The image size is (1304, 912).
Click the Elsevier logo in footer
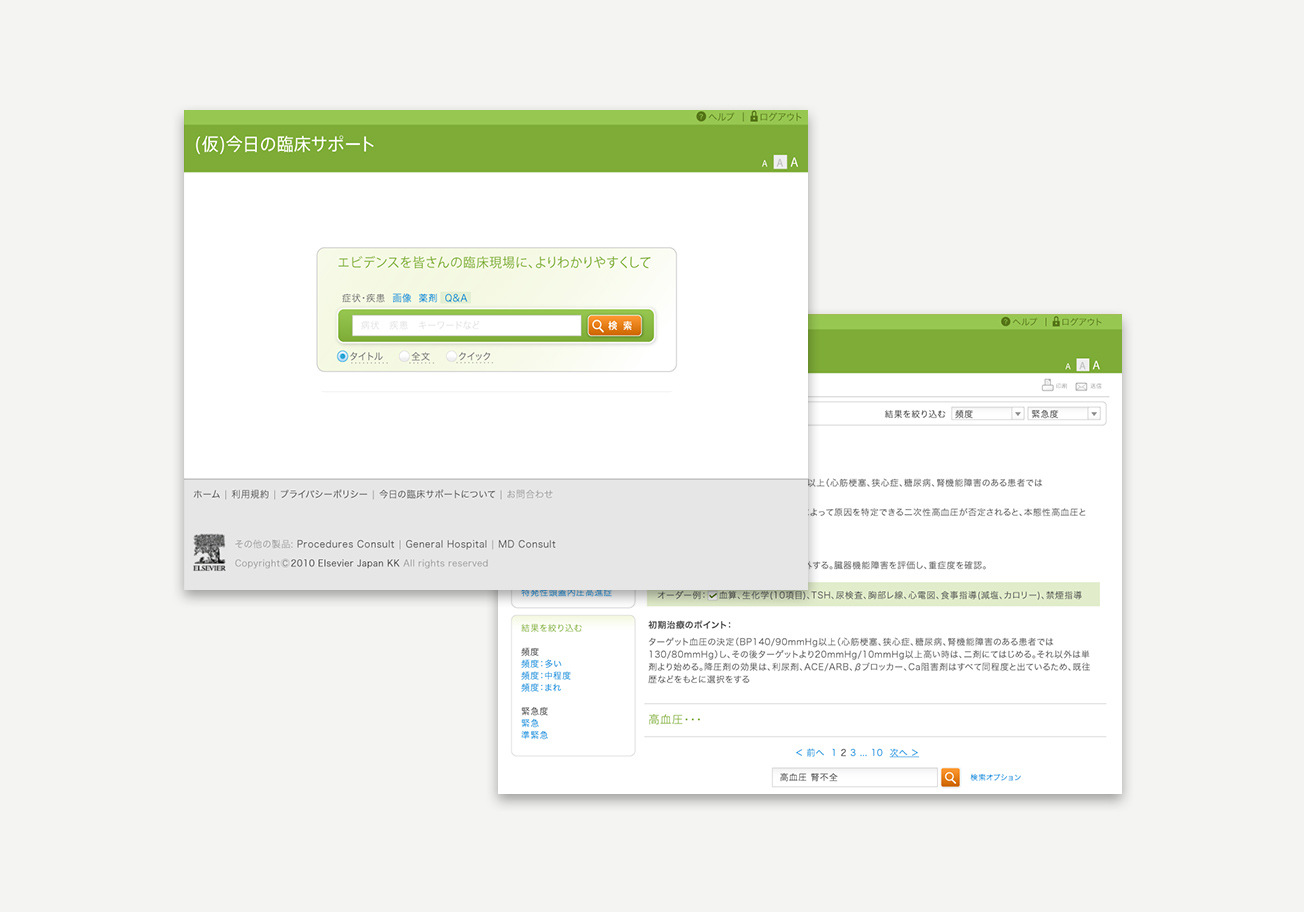pos(209,553)
